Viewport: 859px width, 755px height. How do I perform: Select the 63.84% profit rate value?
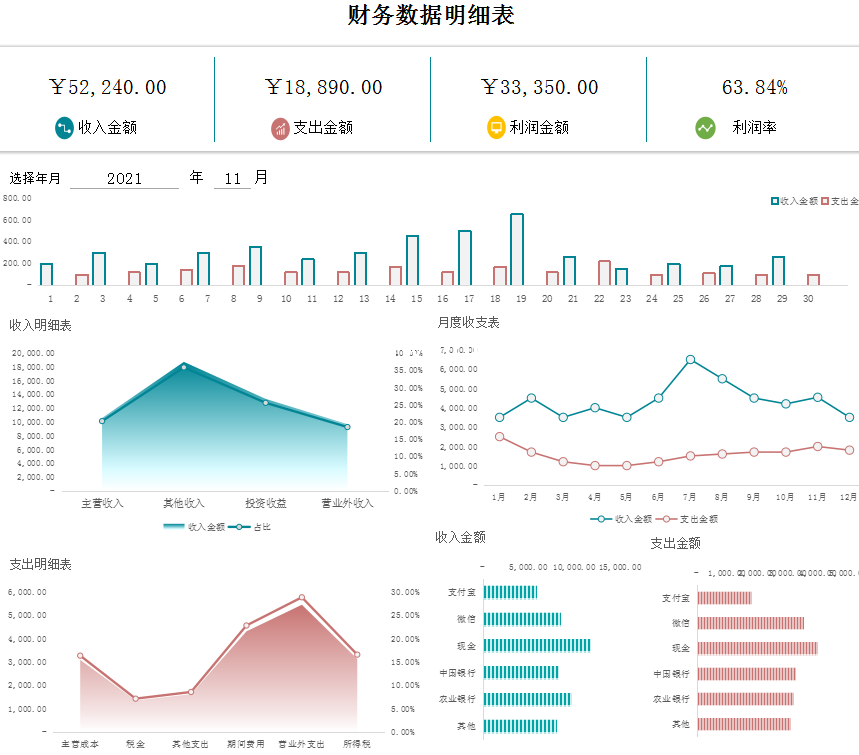pos(754,88)
